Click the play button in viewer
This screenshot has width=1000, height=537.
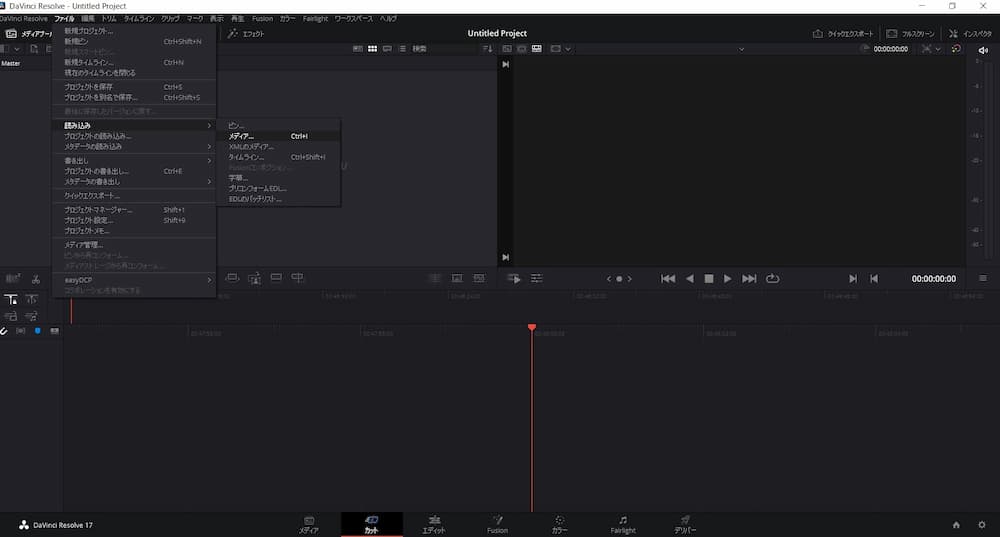coord(727,279)
